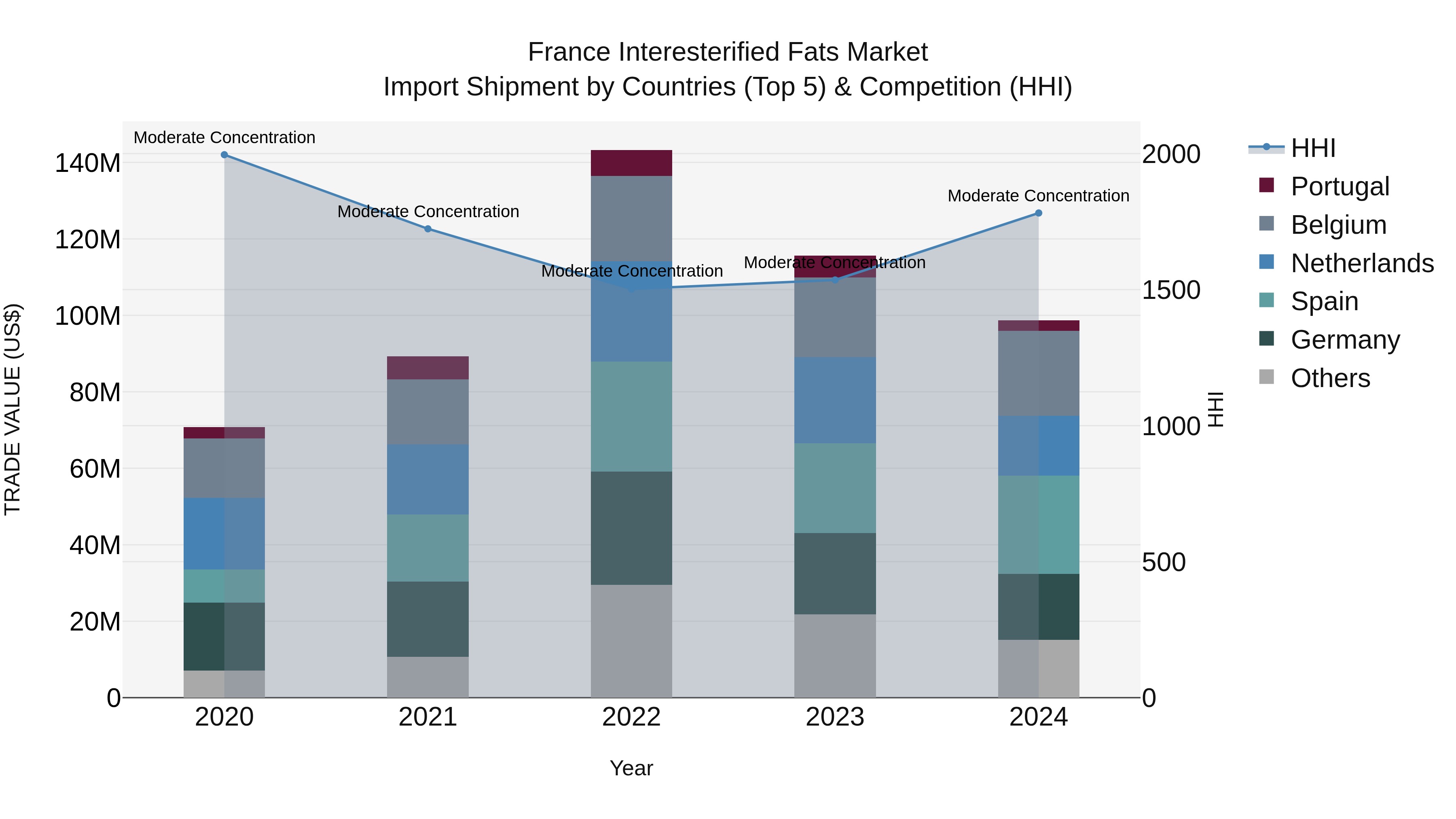Click the 2000 HHI axis tick label
This screenshot has width=1456, height=819.
click(1171, 154)
